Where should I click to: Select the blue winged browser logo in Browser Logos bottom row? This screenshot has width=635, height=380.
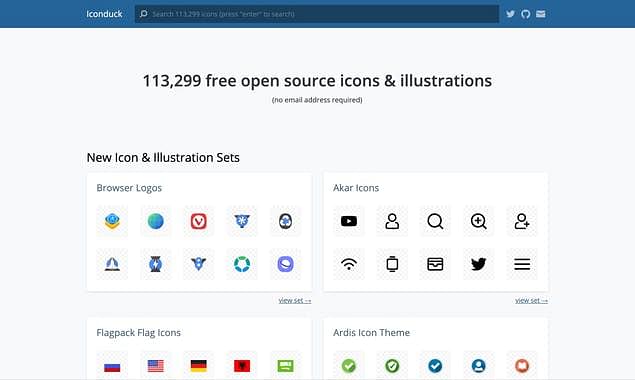click(x=198, y=264)
